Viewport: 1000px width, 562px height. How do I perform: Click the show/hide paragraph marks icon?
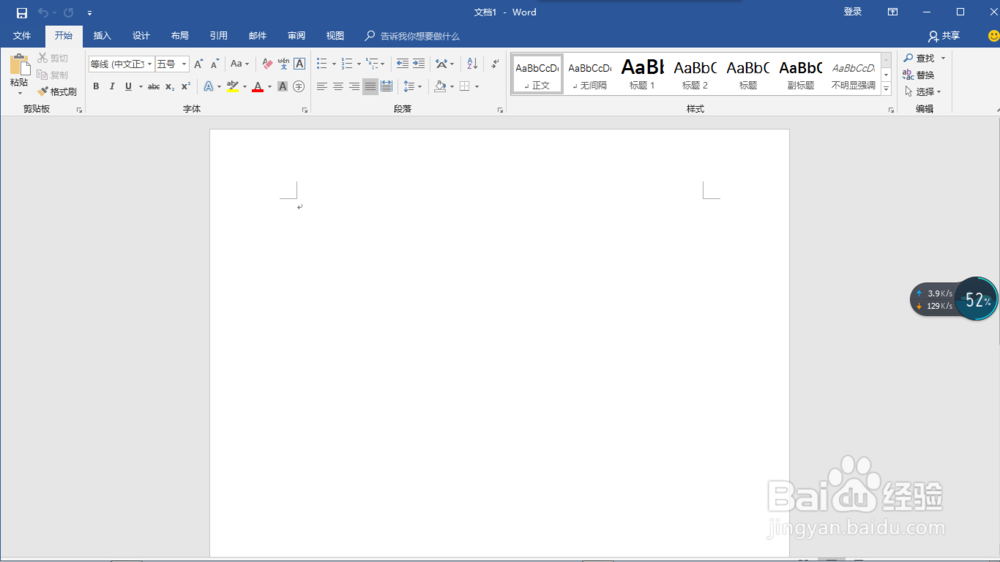click(495, 63)
